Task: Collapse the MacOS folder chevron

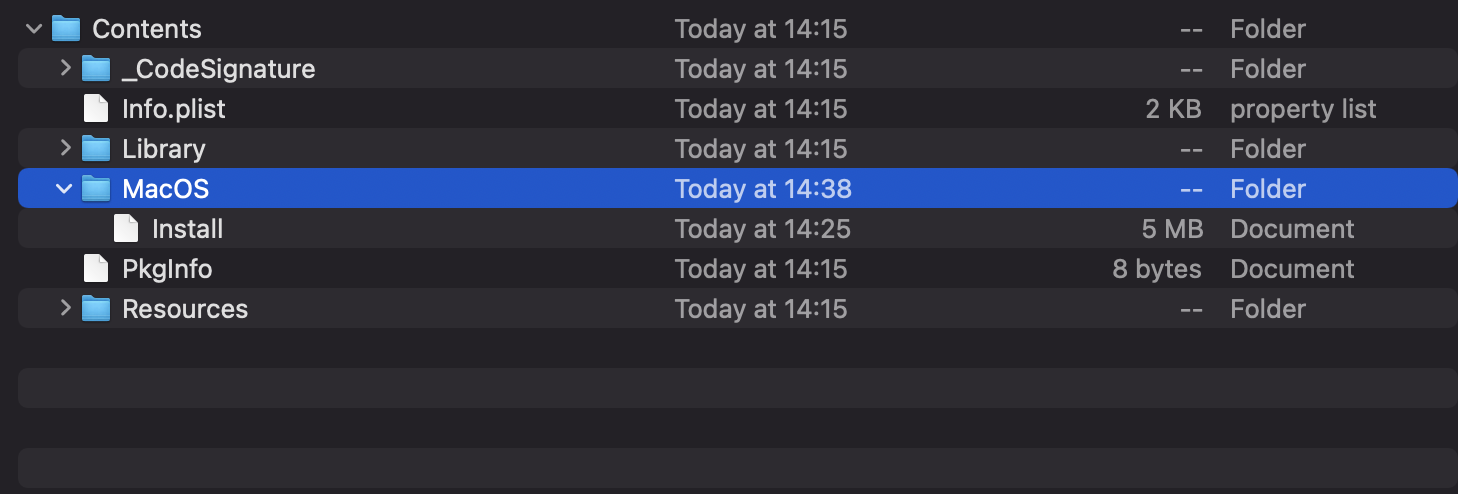Action: click(65, 189)
